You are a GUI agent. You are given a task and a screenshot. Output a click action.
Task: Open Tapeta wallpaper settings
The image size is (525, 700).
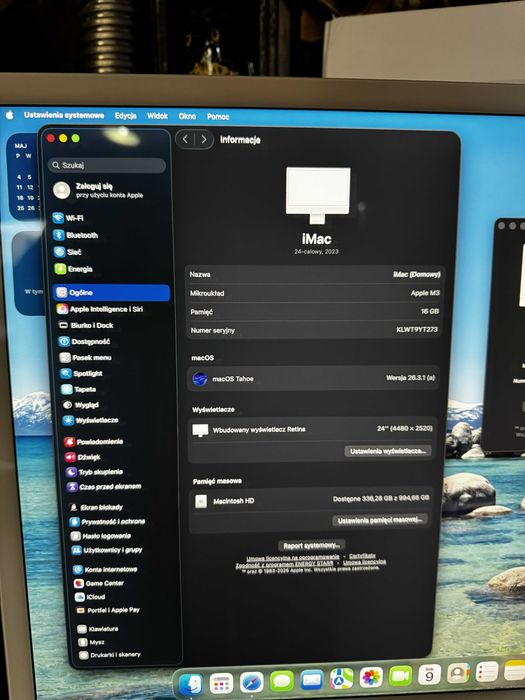tap(79, 389)
